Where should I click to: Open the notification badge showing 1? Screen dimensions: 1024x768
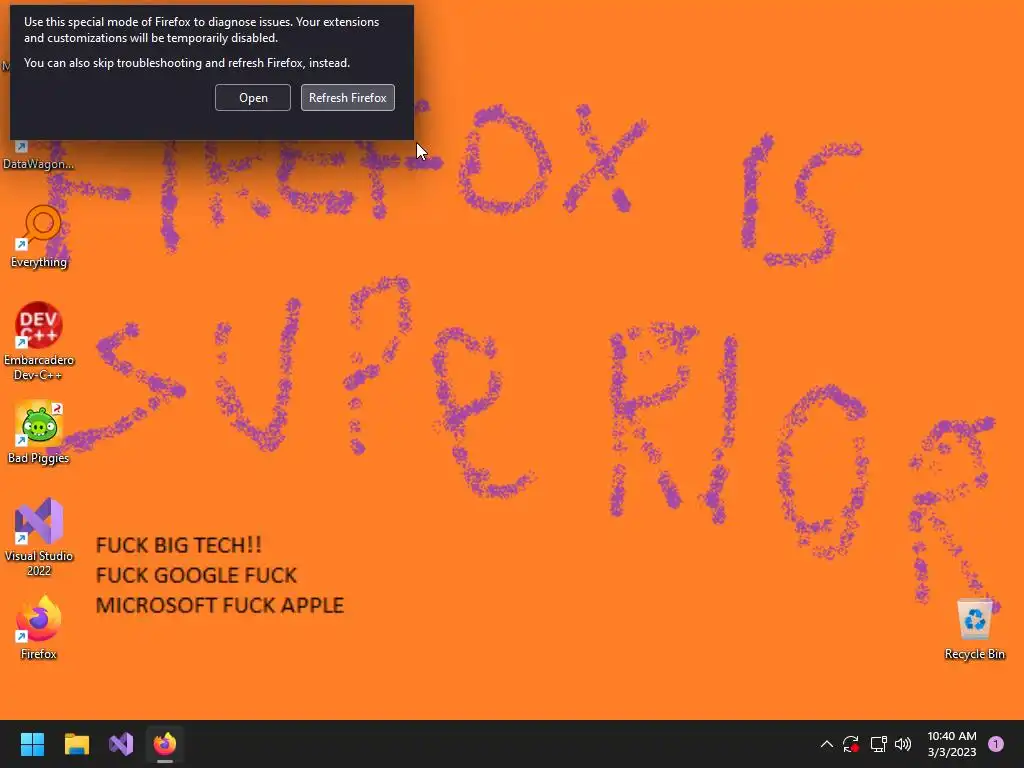(995, 744)
